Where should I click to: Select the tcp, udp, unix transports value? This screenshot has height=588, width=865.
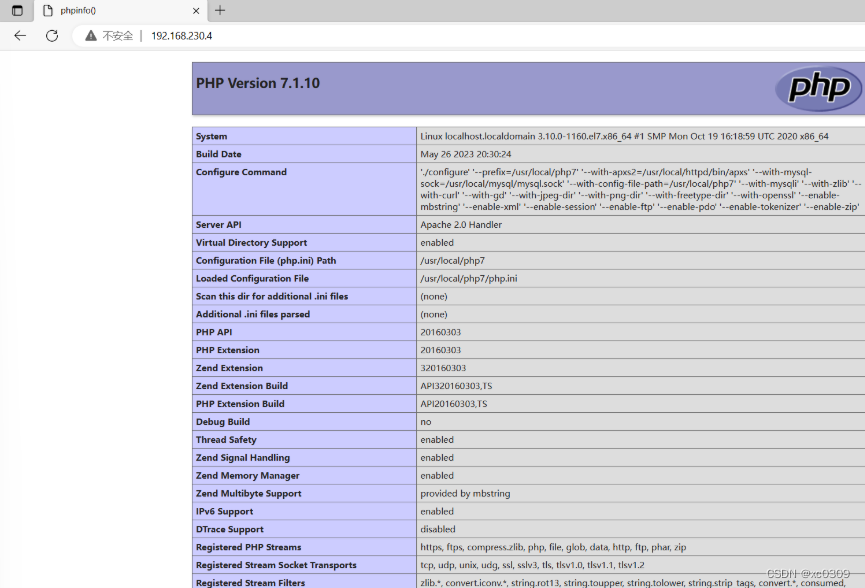coord(532,565)
